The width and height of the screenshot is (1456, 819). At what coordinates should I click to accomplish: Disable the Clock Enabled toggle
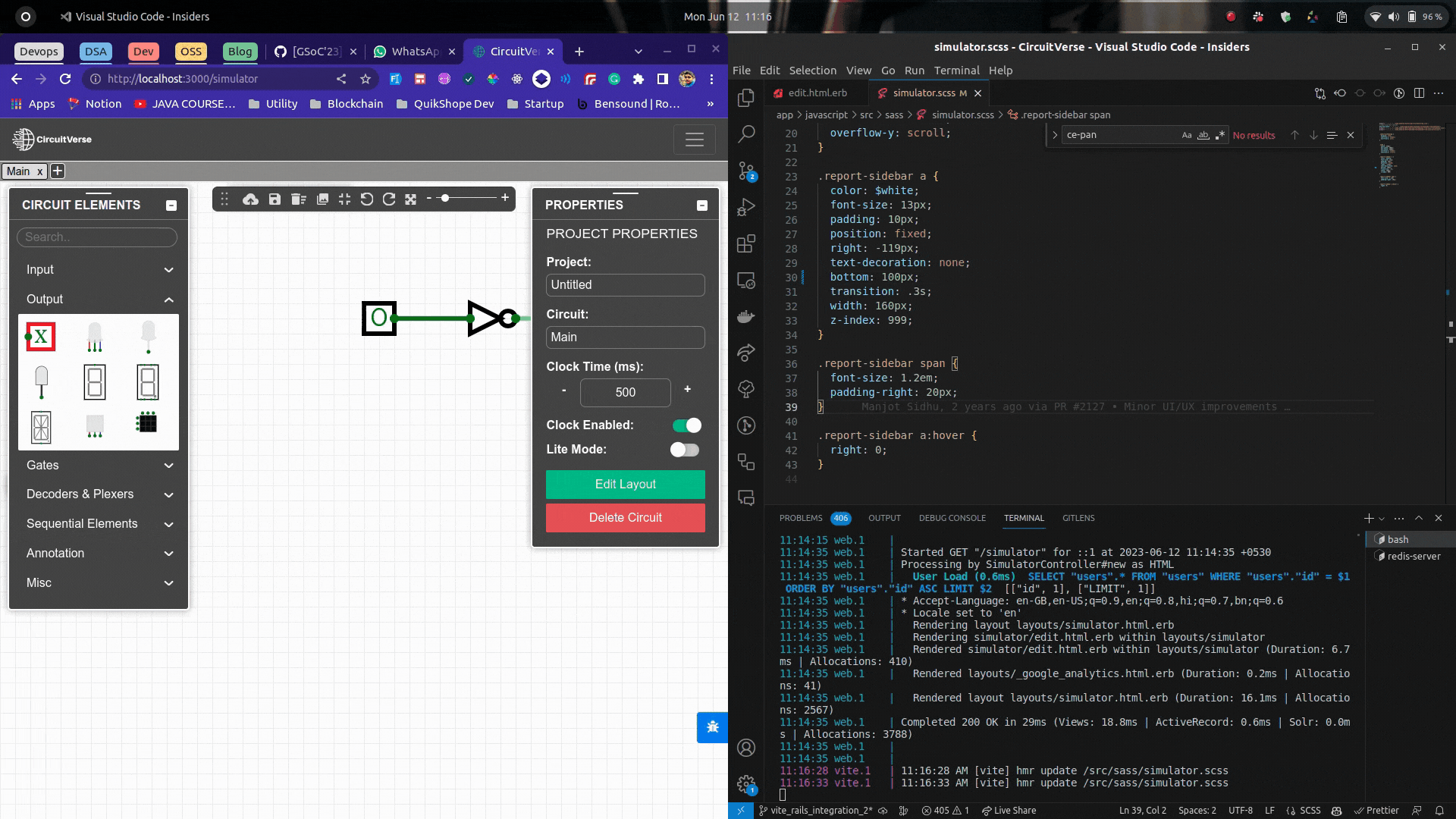pyautogui.click(x=686, y=425)
